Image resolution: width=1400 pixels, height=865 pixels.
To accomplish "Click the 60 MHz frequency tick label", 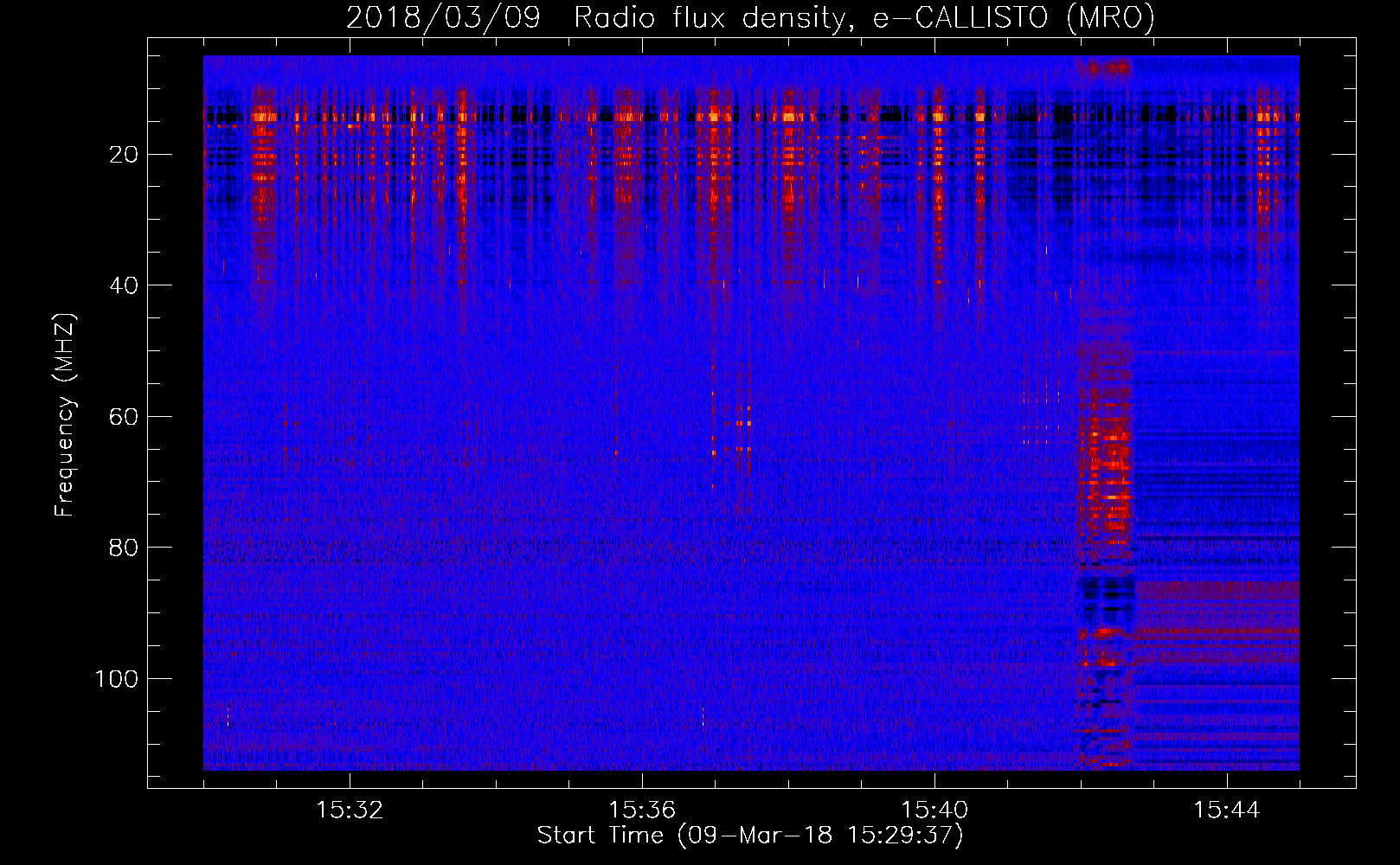I will pyautogui.click(x=125, y=417).
